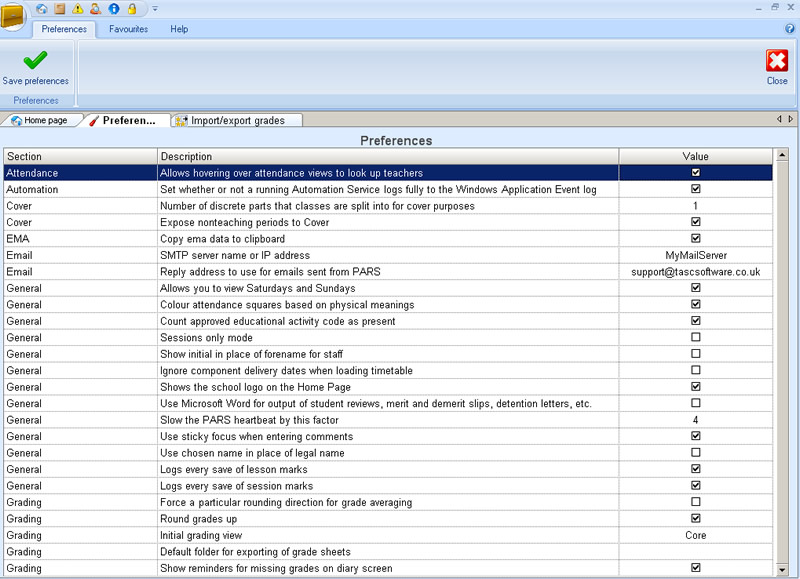Select the EMA section cell
The width and height of the screenshot is (800, 579).
(81, 239)
